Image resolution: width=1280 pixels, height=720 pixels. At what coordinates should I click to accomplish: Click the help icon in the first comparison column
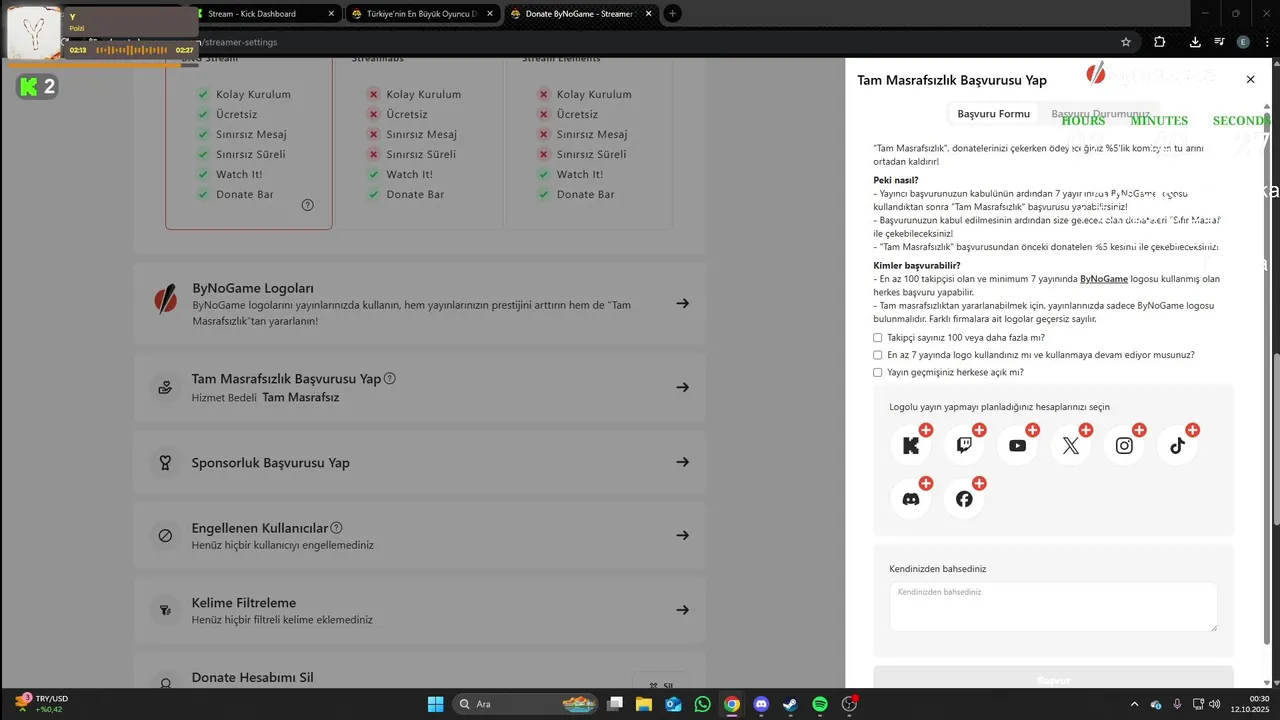(x=307, y=205)
